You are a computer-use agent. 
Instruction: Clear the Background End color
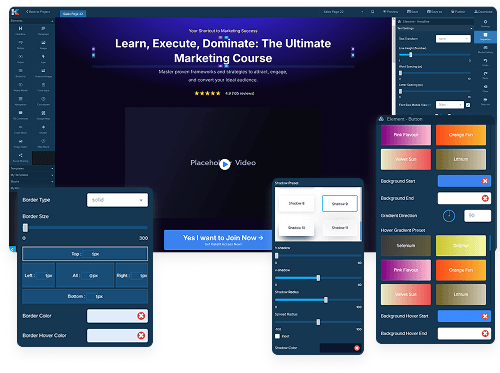pos(485,198)
